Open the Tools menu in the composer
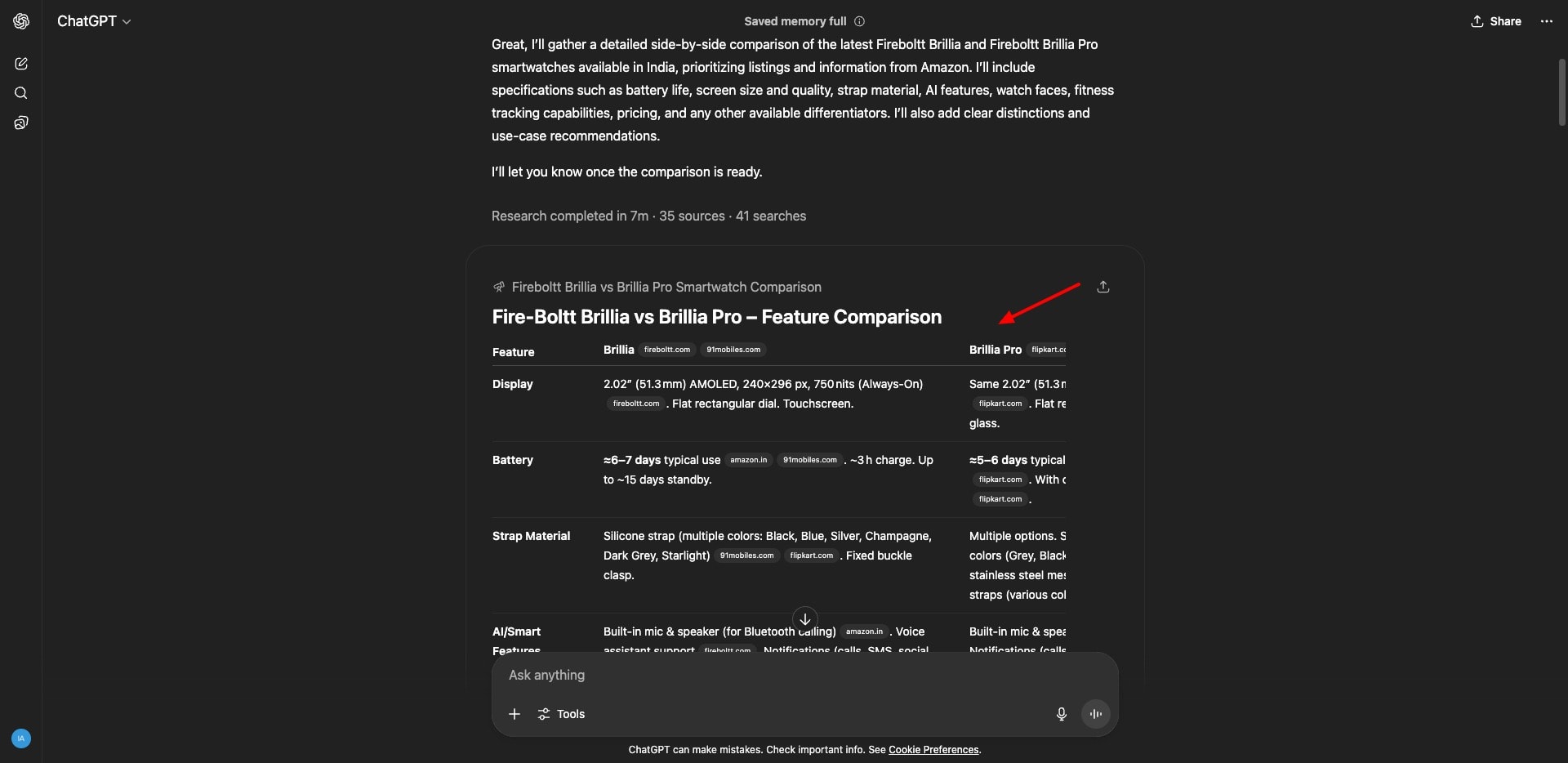The height and width of the screenshot is (763, 1568). (x=561, y=714)
